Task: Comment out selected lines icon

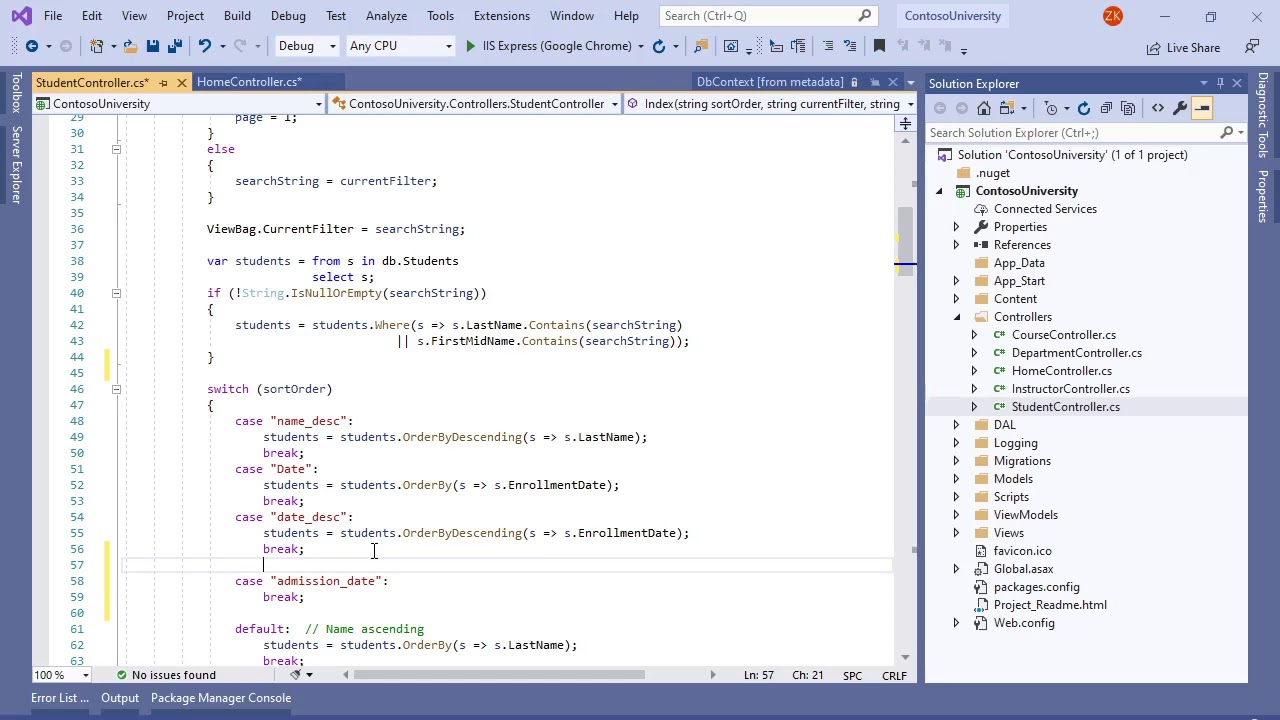Action: [827, 46]
